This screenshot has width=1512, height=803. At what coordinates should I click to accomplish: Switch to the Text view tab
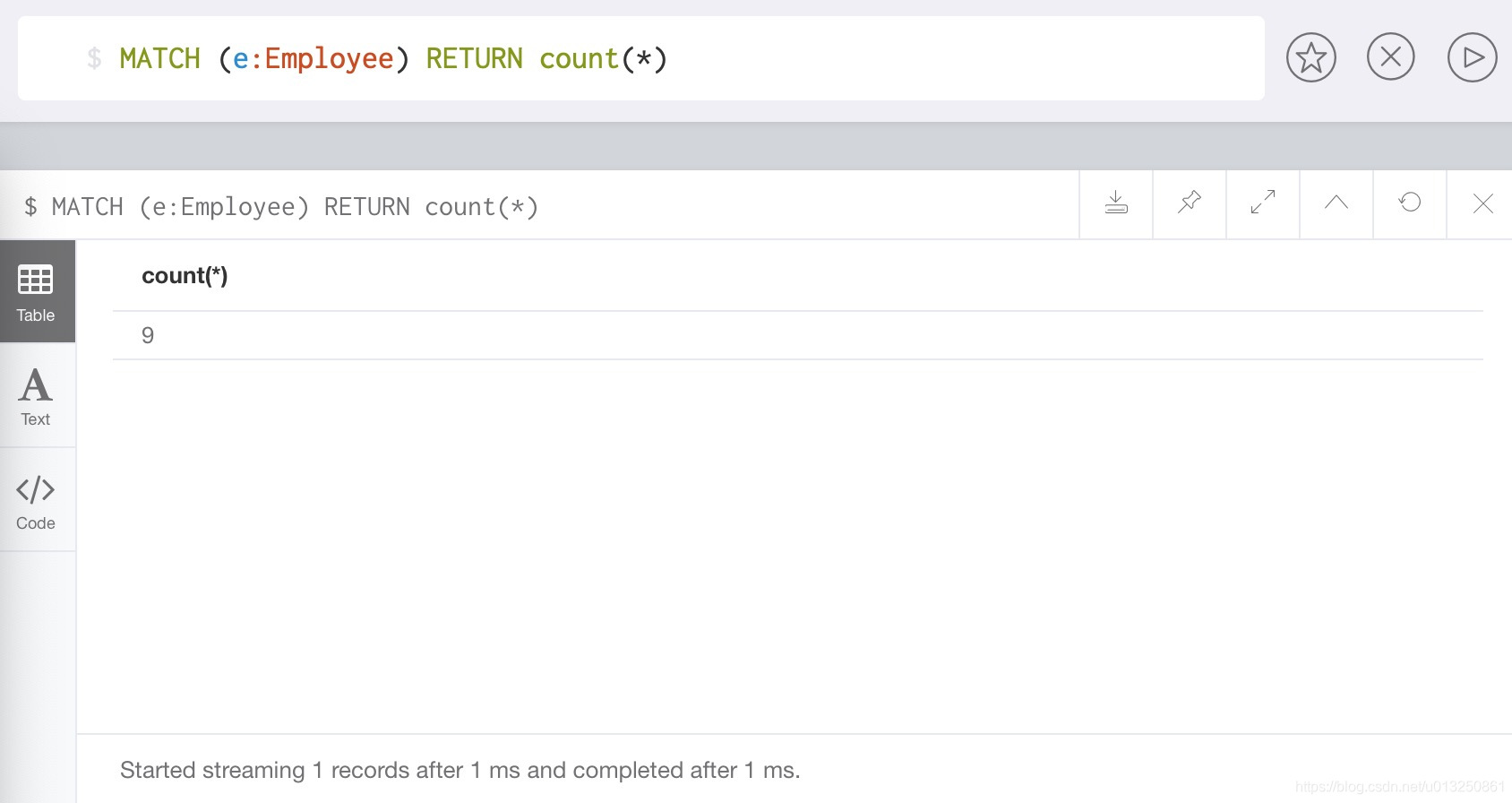coord(37,396)
